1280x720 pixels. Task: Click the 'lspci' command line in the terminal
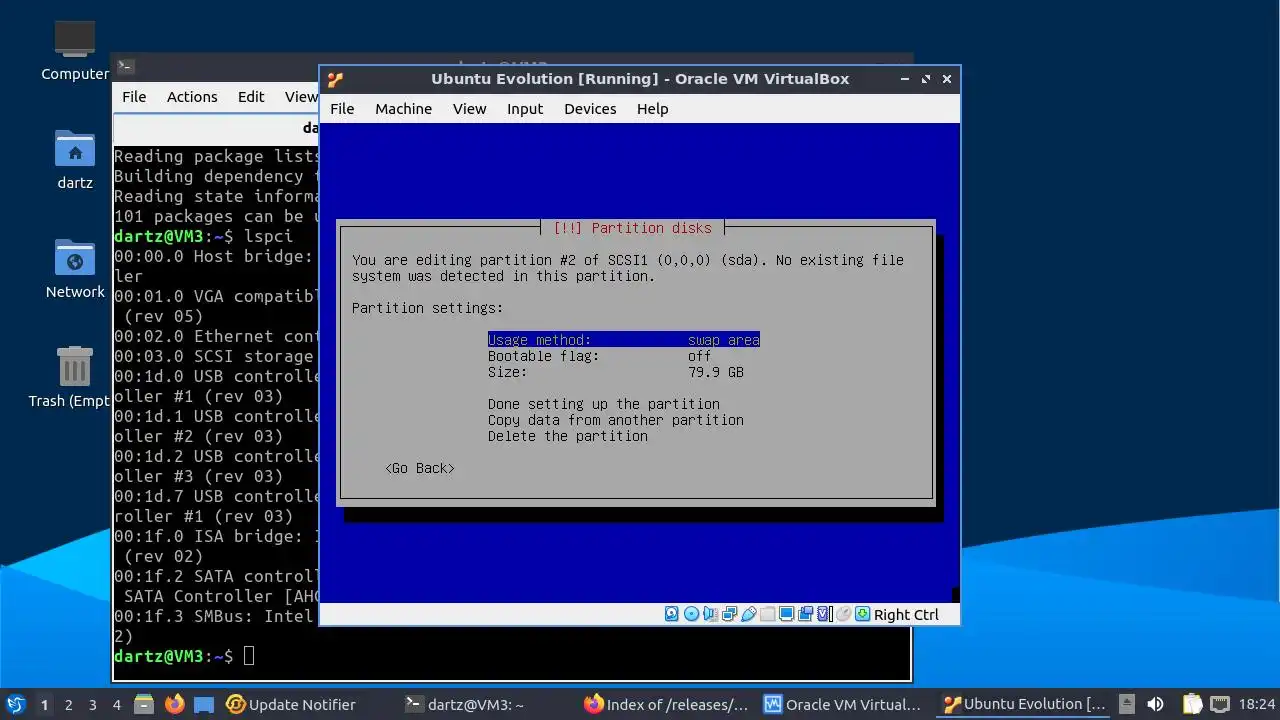[204, 236]
